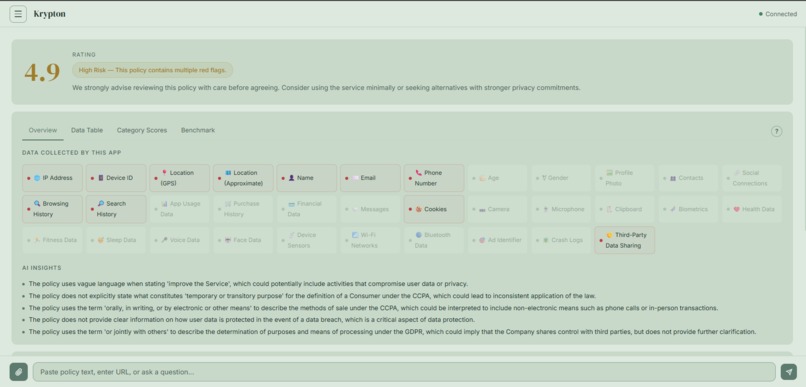Click the dimmed Fitness Data chip

[52, 240]
